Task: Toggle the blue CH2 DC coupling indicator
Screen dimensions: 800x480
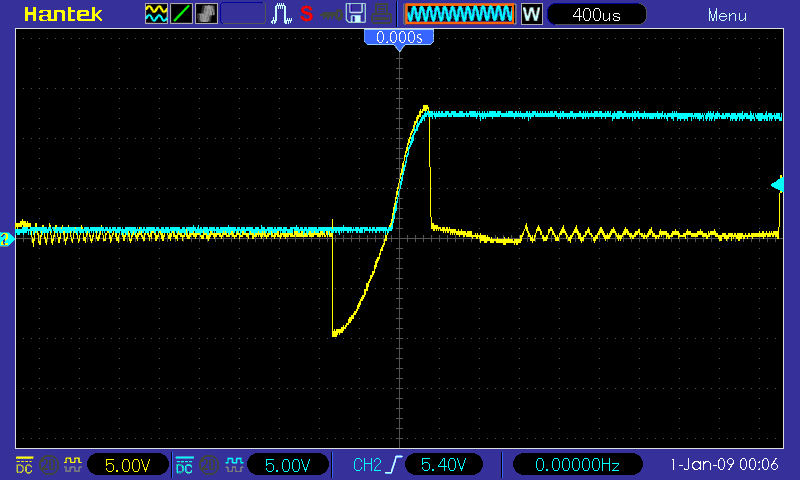Action: tap(184, 465)
